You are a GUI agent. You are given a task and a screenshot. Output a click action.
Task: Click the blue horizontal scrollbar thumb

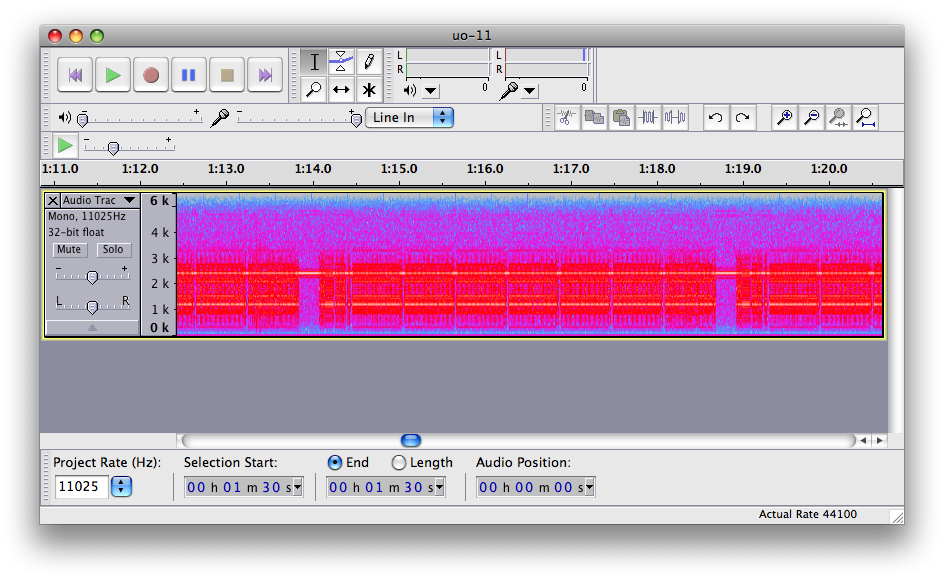coord(411,441)
